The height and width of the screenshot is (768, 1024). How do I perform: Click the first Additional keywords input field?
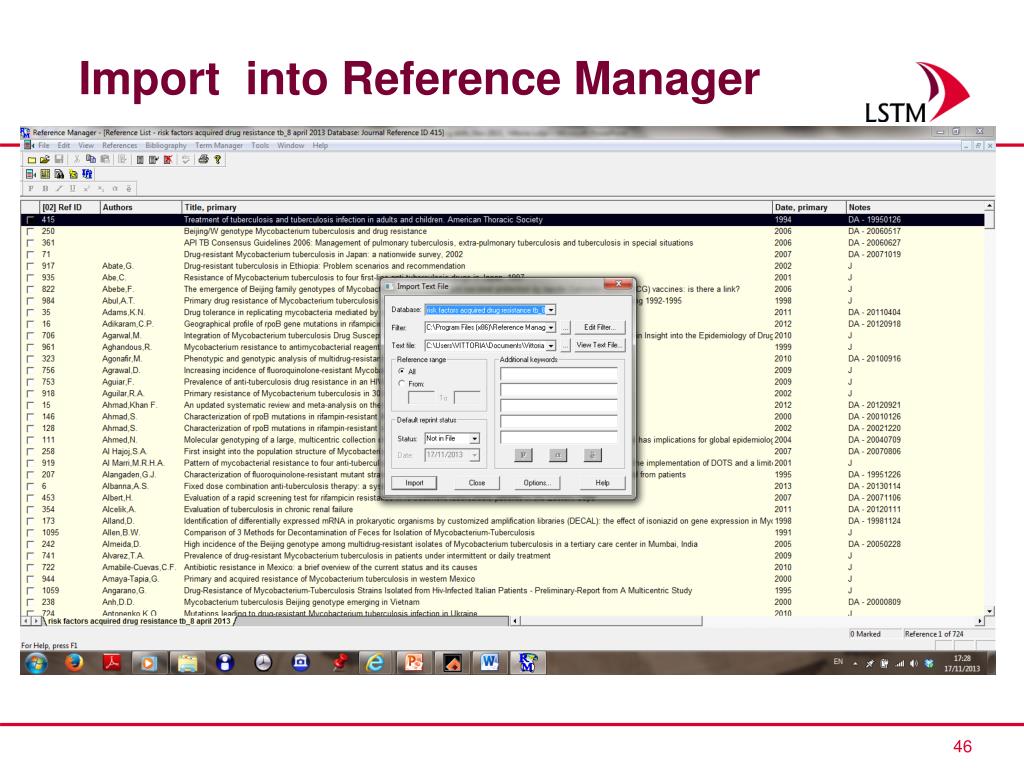pyautogui.click(x=558, y=374)
